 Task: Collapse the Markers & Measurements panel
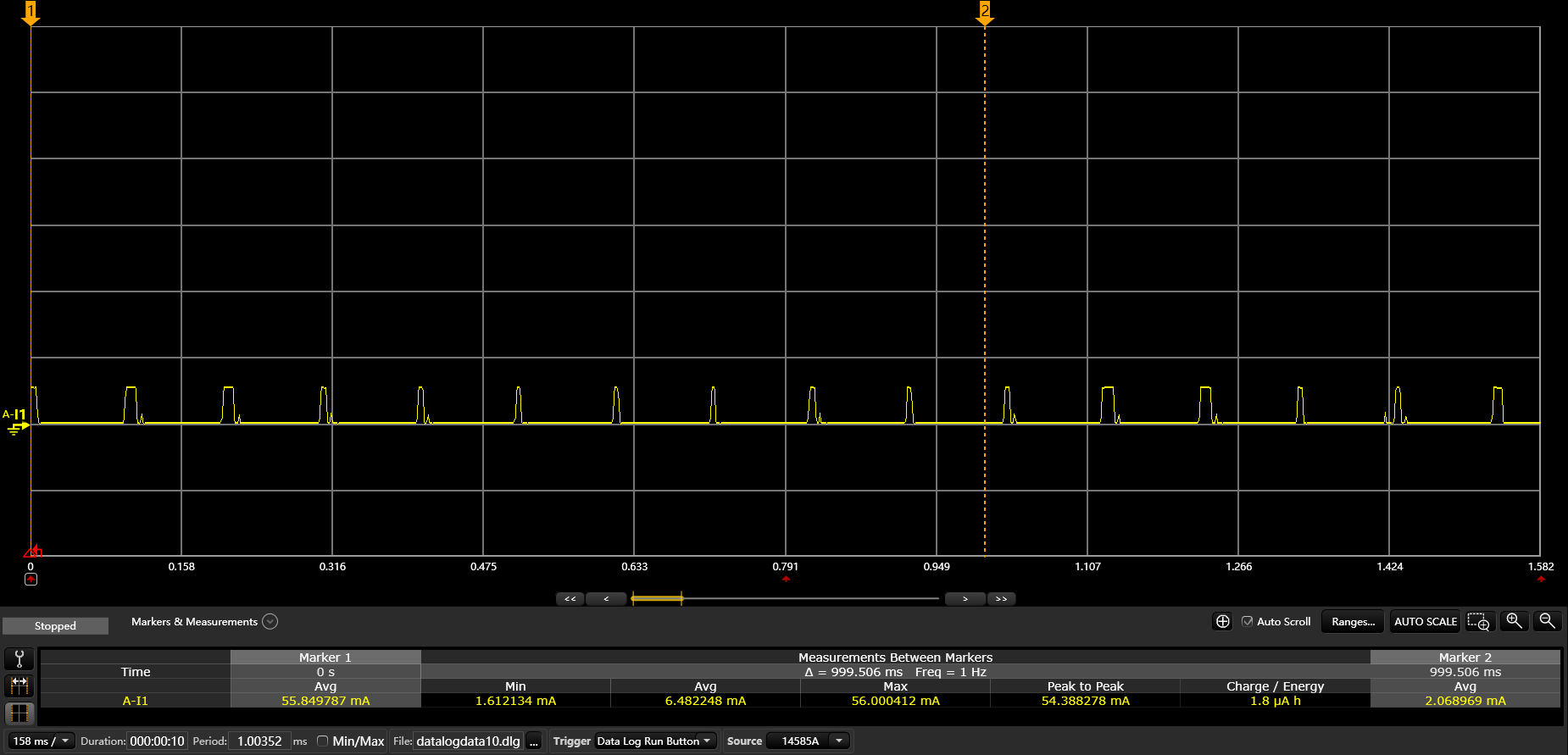(x=270, y=621)
